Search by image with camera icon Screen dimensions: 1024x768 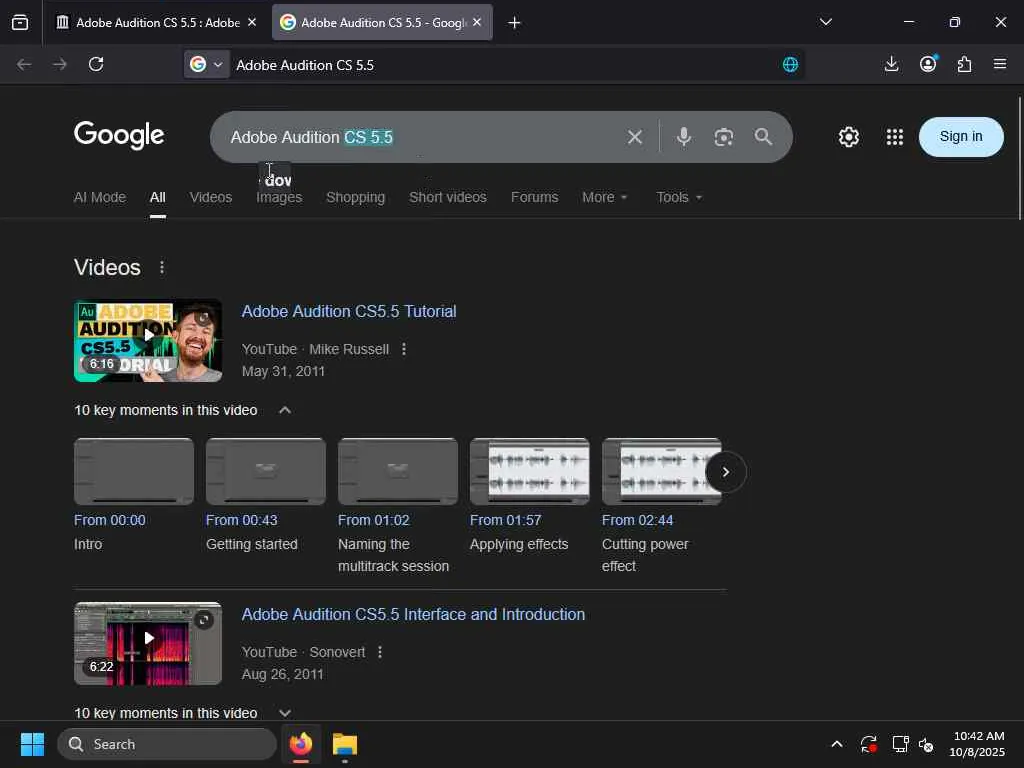point(724,137)
